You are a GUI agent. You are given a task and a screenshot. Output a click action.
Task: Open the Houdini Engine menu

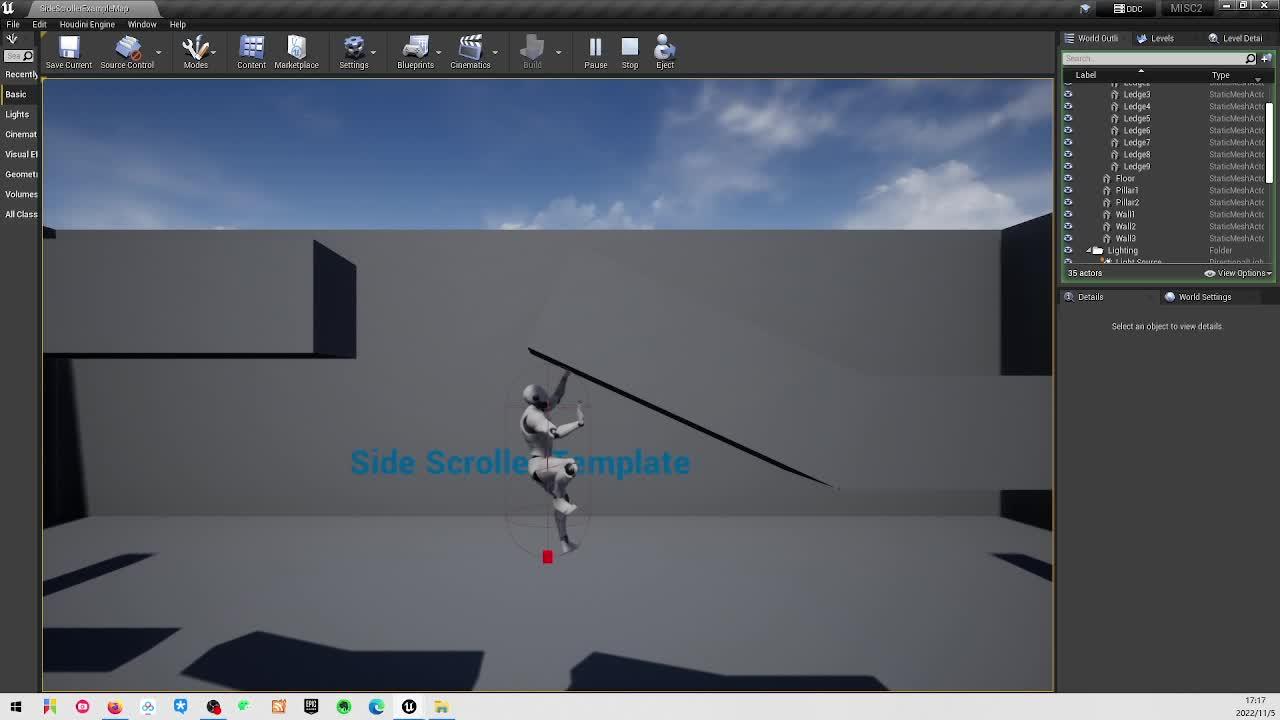87,24
